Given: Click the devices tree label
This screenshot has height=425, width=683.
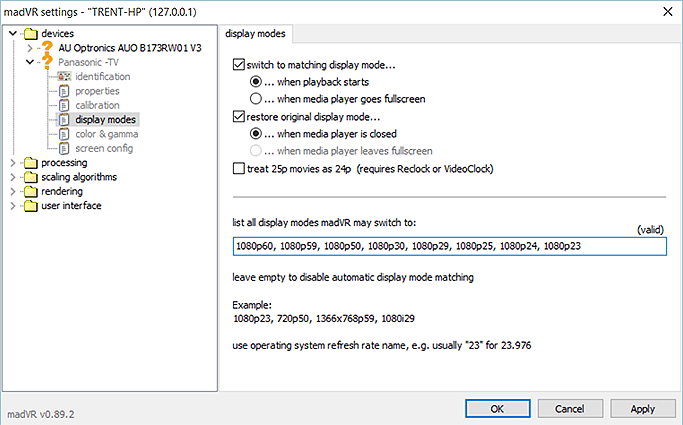Looking at the screenshot, I should 57,34.
